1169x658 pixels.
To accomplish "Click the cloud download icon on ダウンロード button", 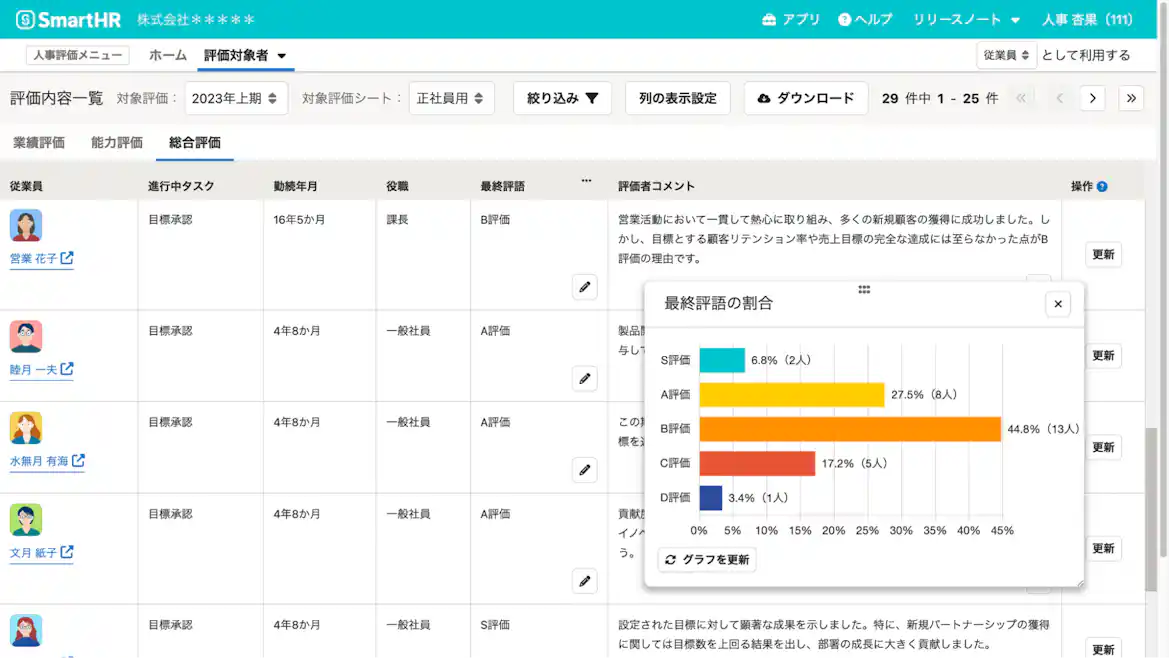I will (x=765, y=98).
